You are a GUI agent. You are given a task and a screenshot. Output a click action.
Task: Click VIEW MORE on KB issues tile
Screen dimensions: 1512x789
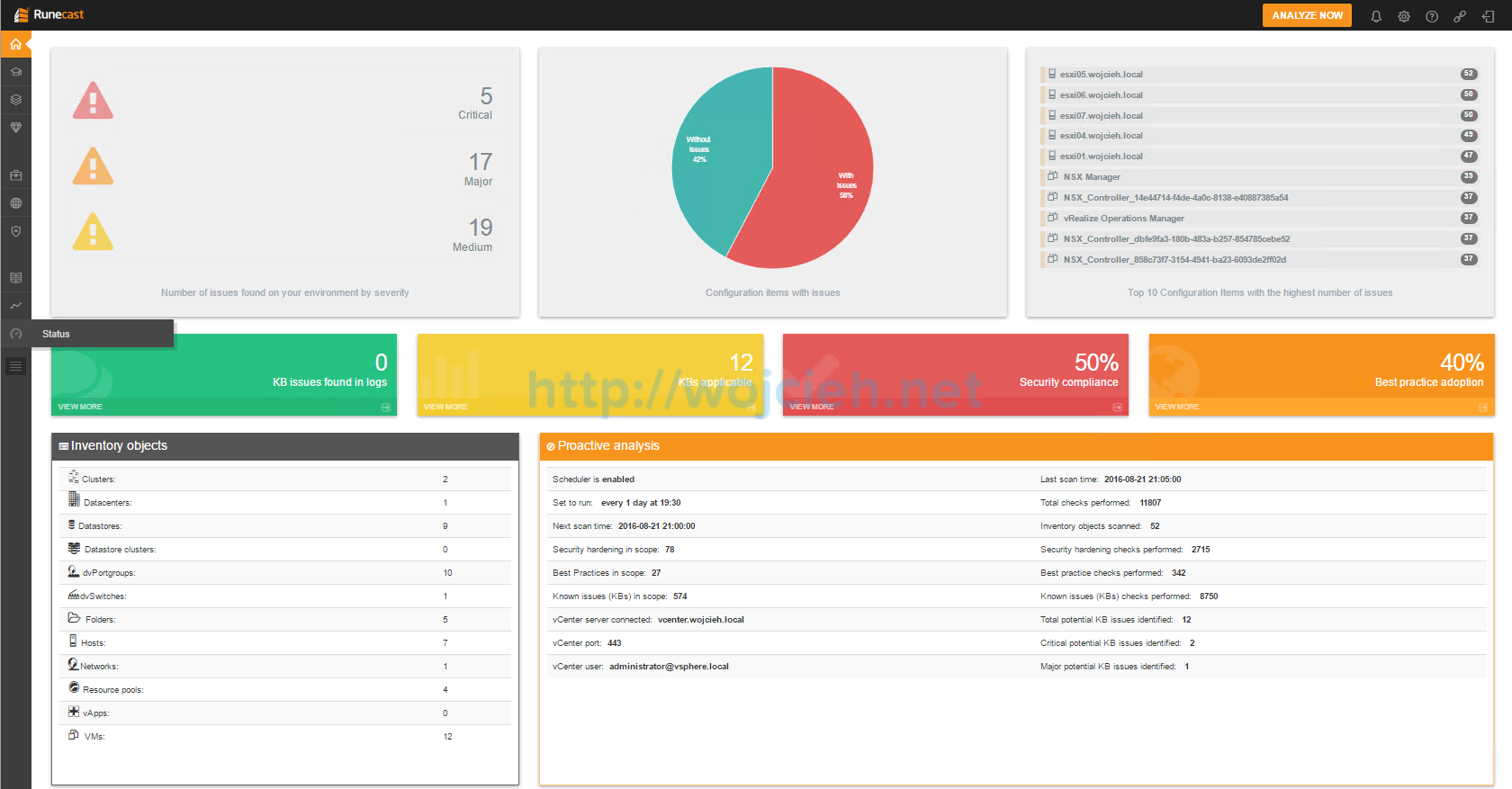pos(80,407)
